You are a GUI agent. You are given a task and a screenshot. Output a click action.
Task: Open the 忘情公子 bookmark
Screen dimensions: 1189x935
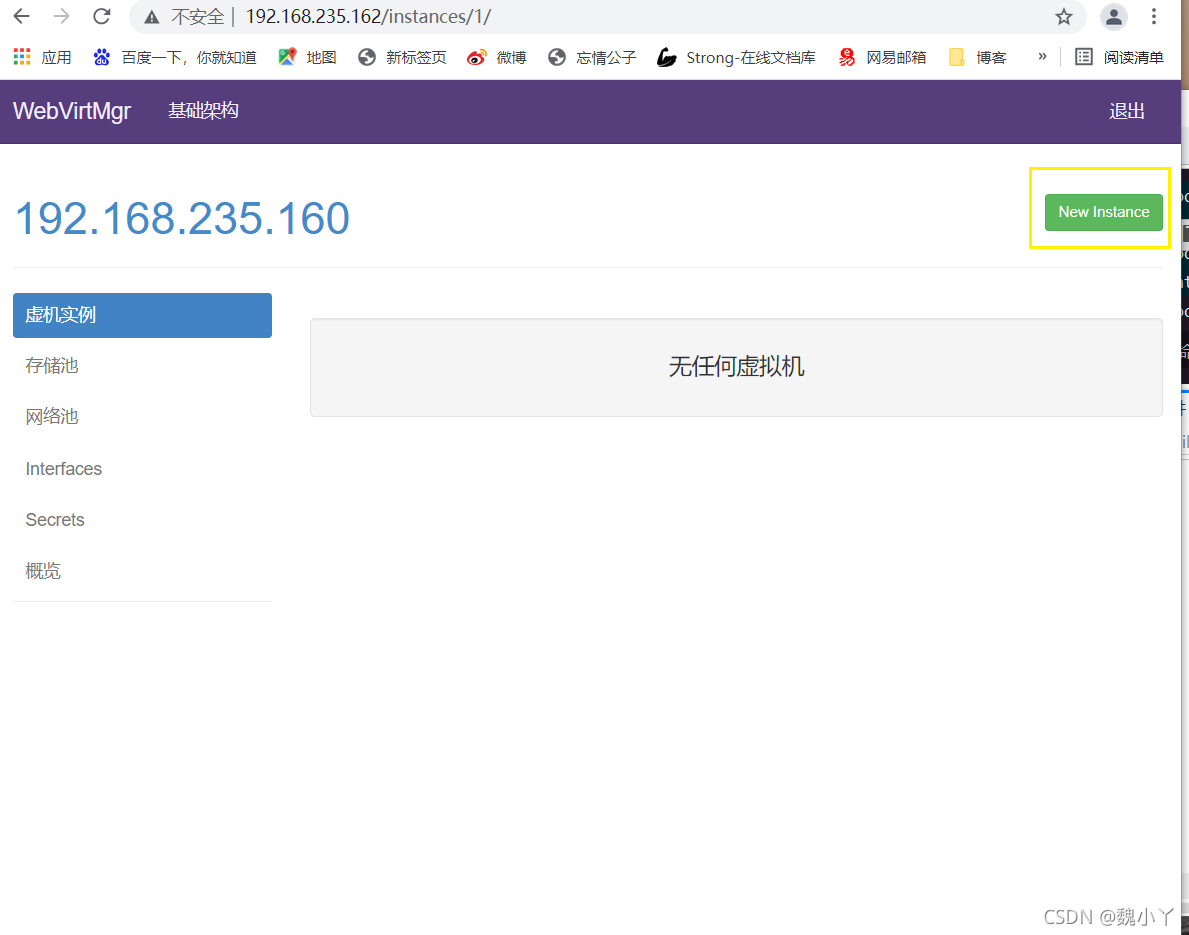(x=592, y=57)
